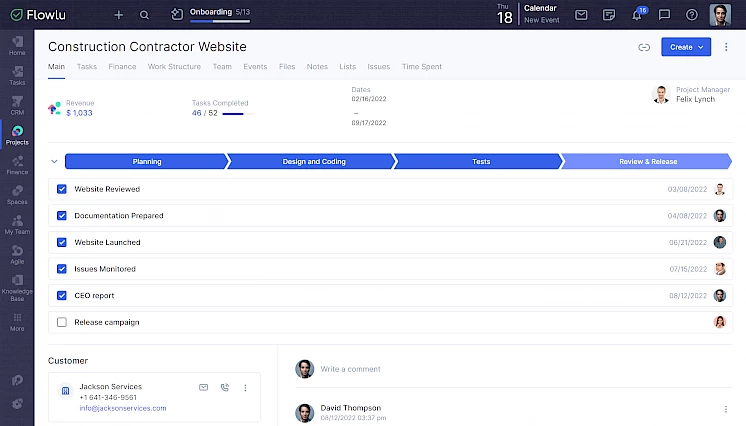
Task: Open notifications bell icon
Action: pos(637,15)
